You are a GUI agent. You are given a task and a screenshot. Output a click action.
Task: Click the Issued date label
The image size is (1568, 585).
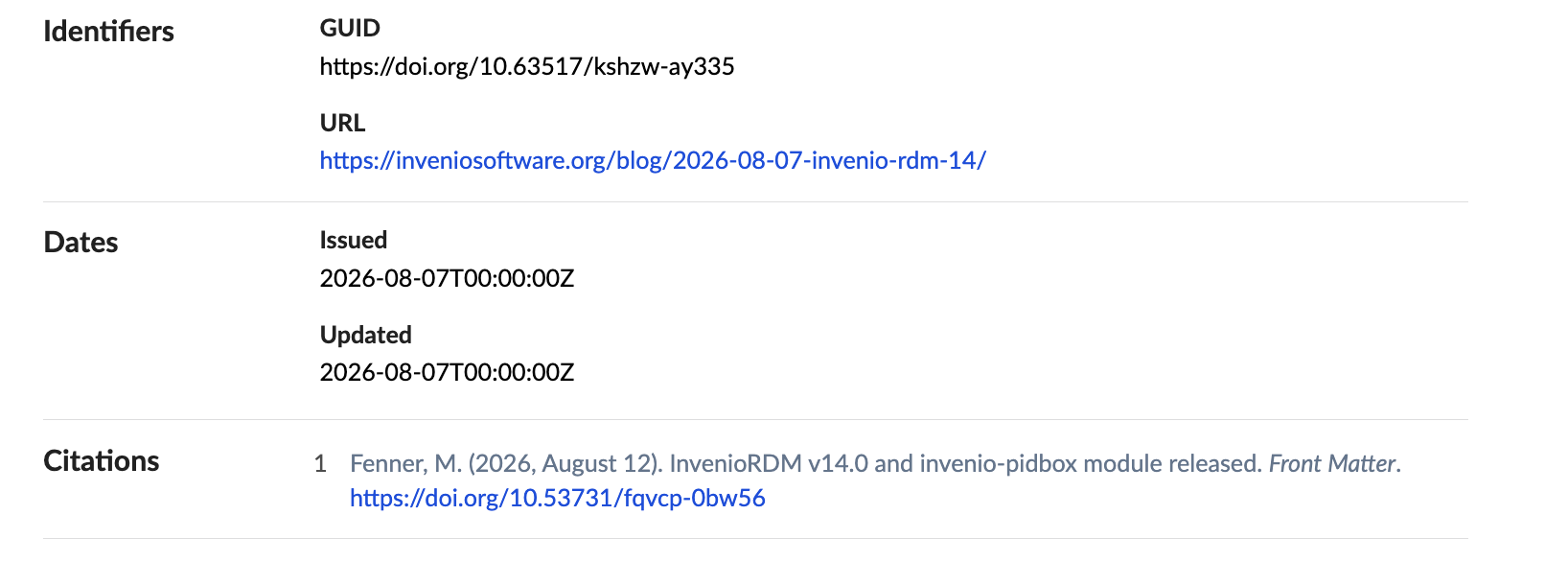click(354, 240)
